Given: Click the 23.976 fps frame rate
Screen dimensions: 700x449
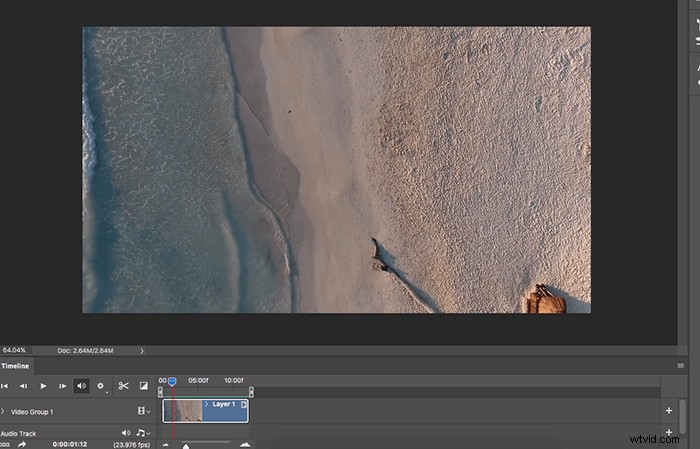Looking at the screenshot, I should (x=131, y=445).
